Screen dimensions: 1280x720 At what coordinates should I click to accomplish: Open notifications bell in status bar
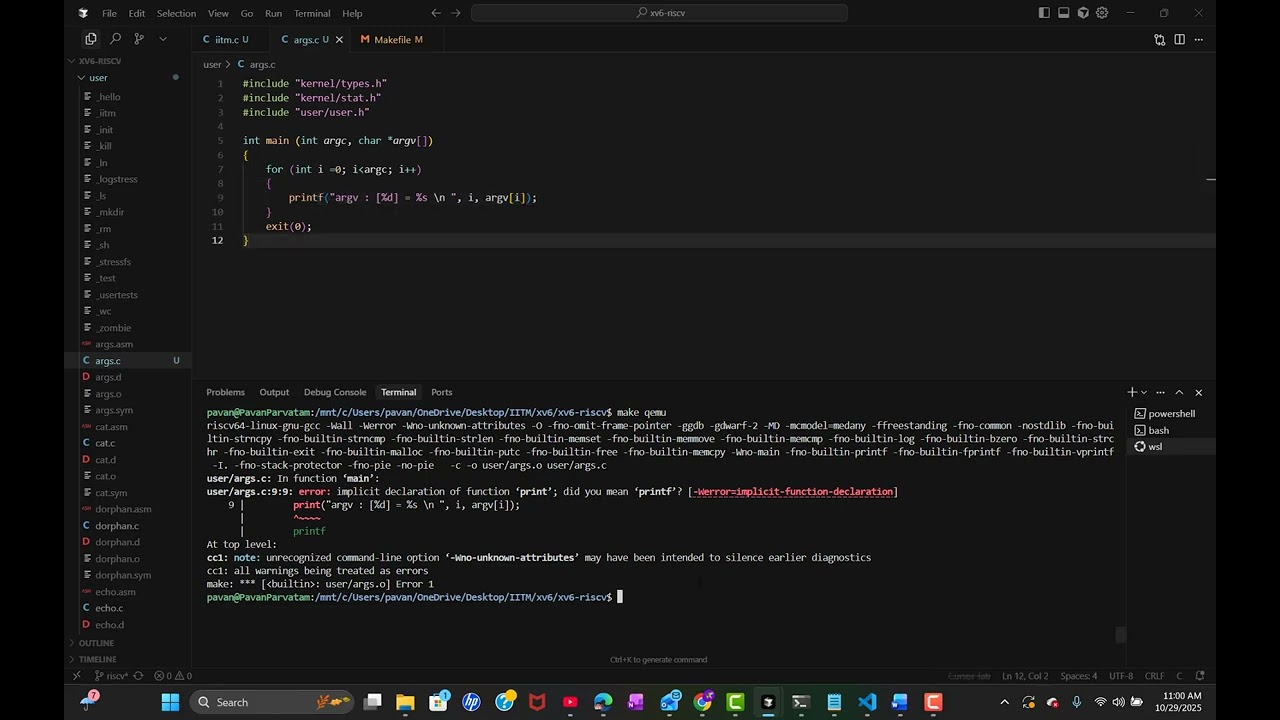point(1200,676)
